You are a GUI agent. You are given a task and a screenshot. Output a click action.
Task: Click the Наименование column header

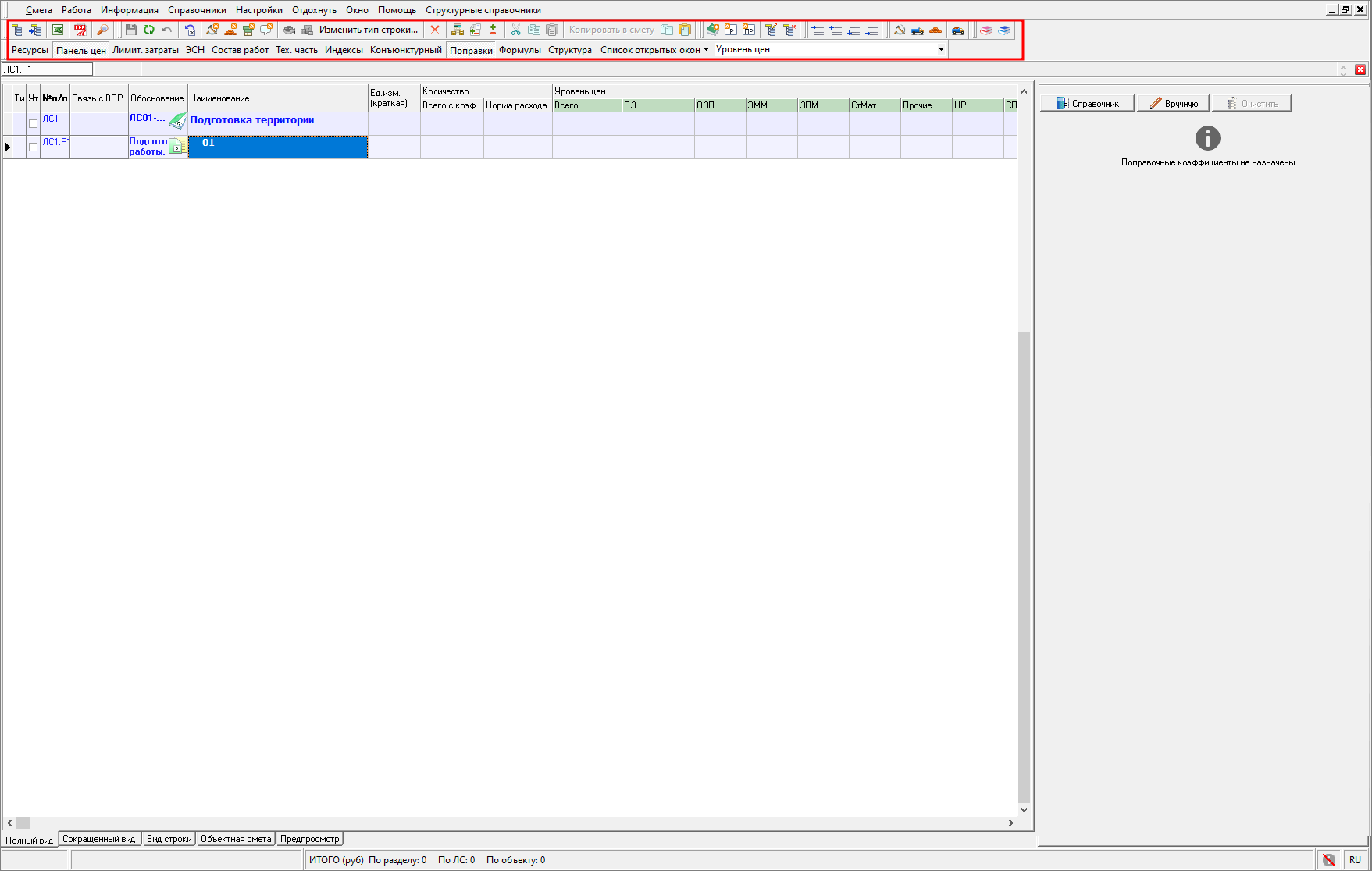[277, 98]
